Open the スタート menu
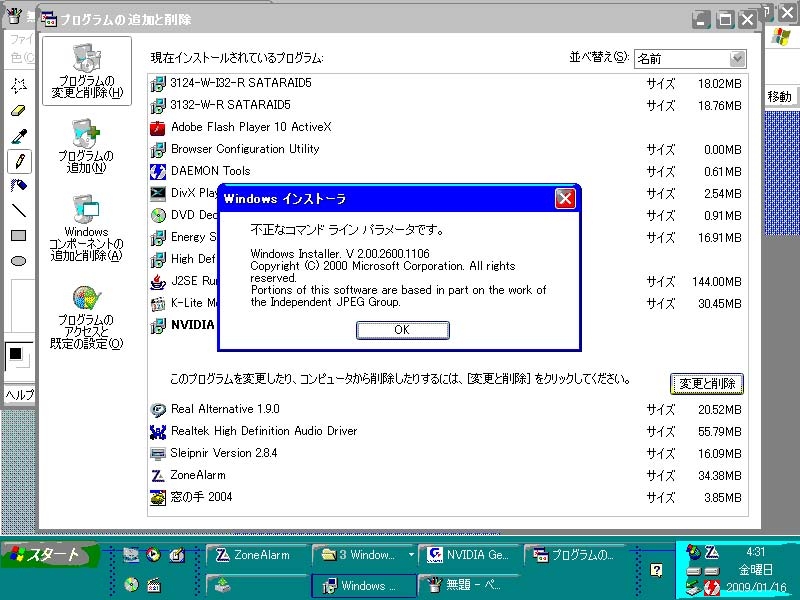Image resolution: width=800 pixels, height=600 pixels. (x=49, y=555)
